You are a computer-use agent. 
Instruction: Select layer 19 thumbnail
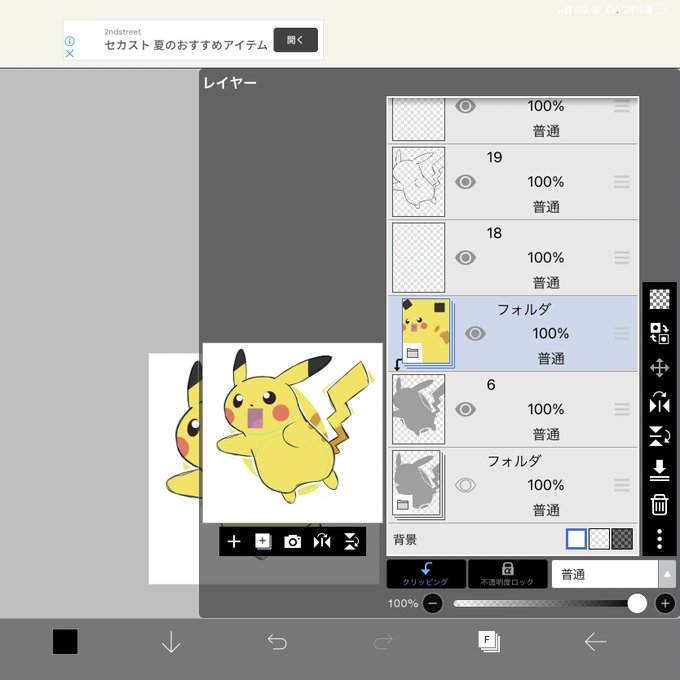pyautogui.click(x=418, y=182)
